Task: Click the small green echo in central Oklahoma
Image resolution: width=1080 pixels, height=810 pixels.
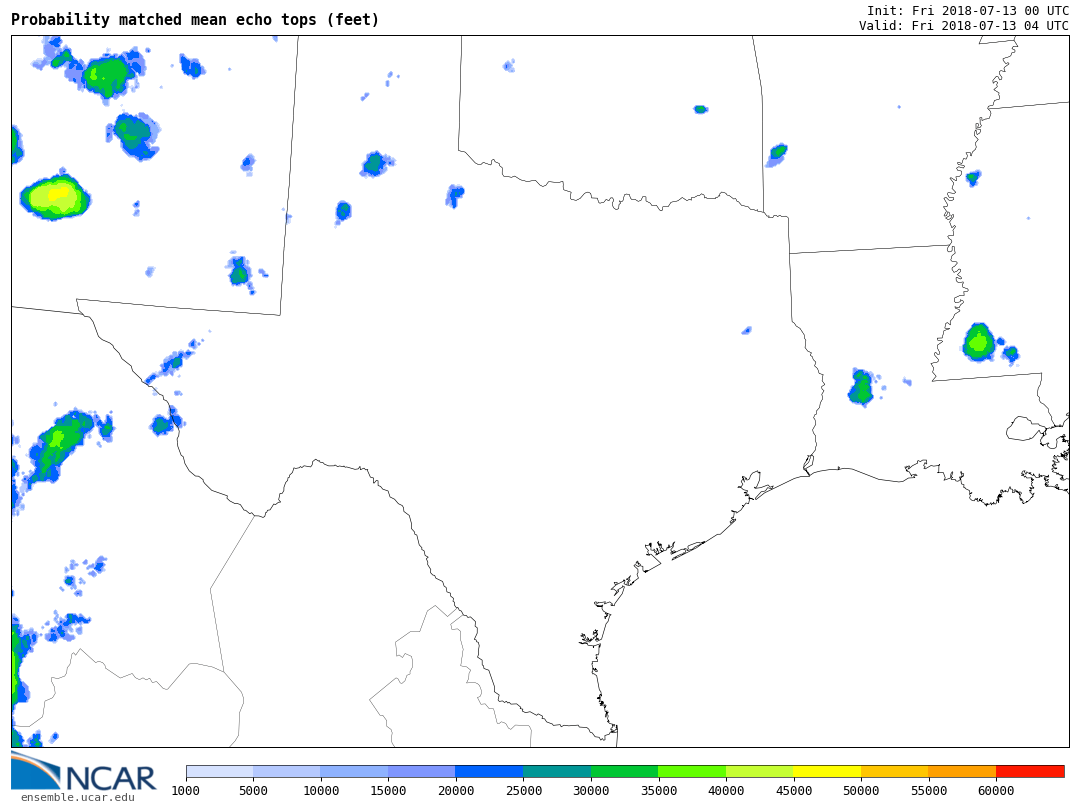Action: tap(700, 109)
